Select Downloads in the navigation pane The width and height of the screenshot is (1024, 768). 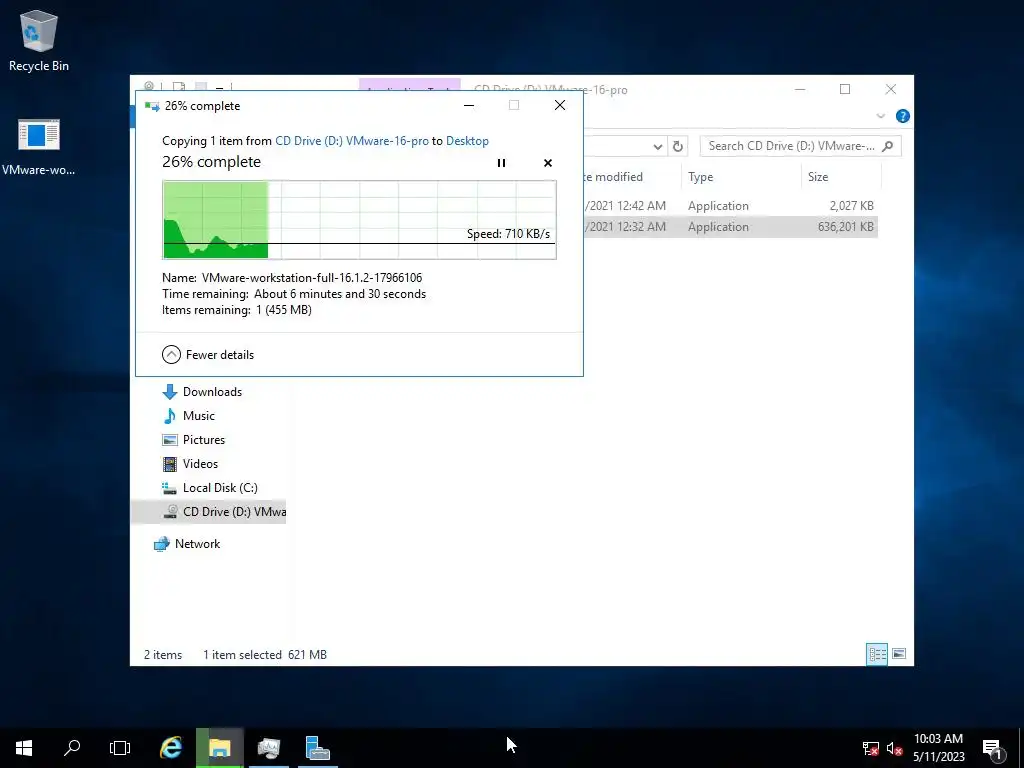212,392
